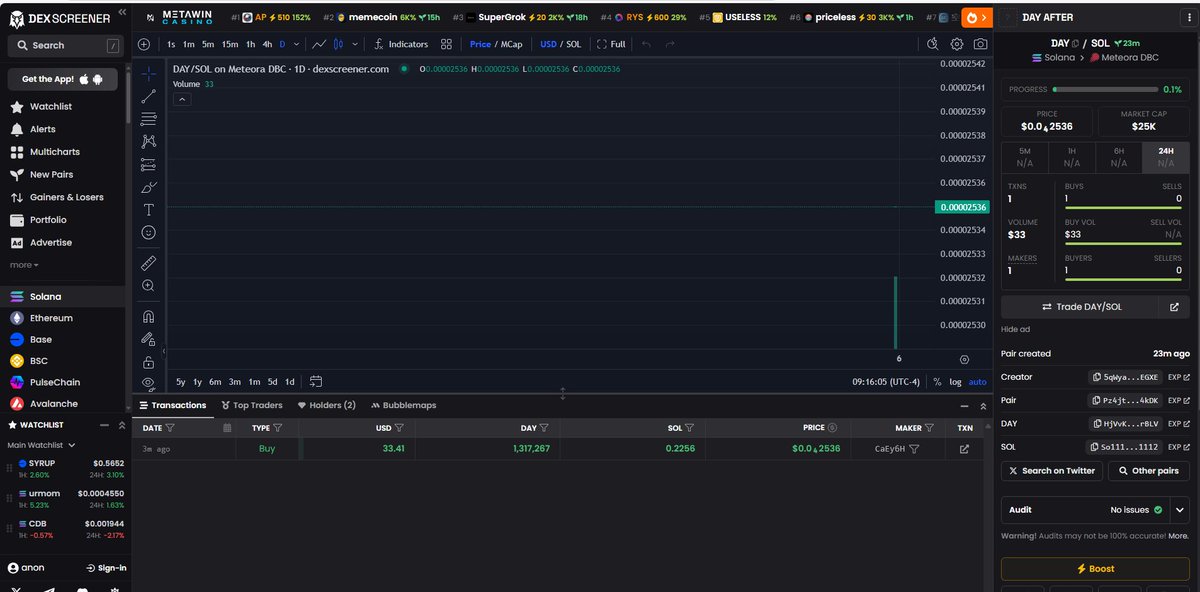Click the Search box in sidebar
The width and height of the screenshot is (1200, 592).
[x=65, y=45]
